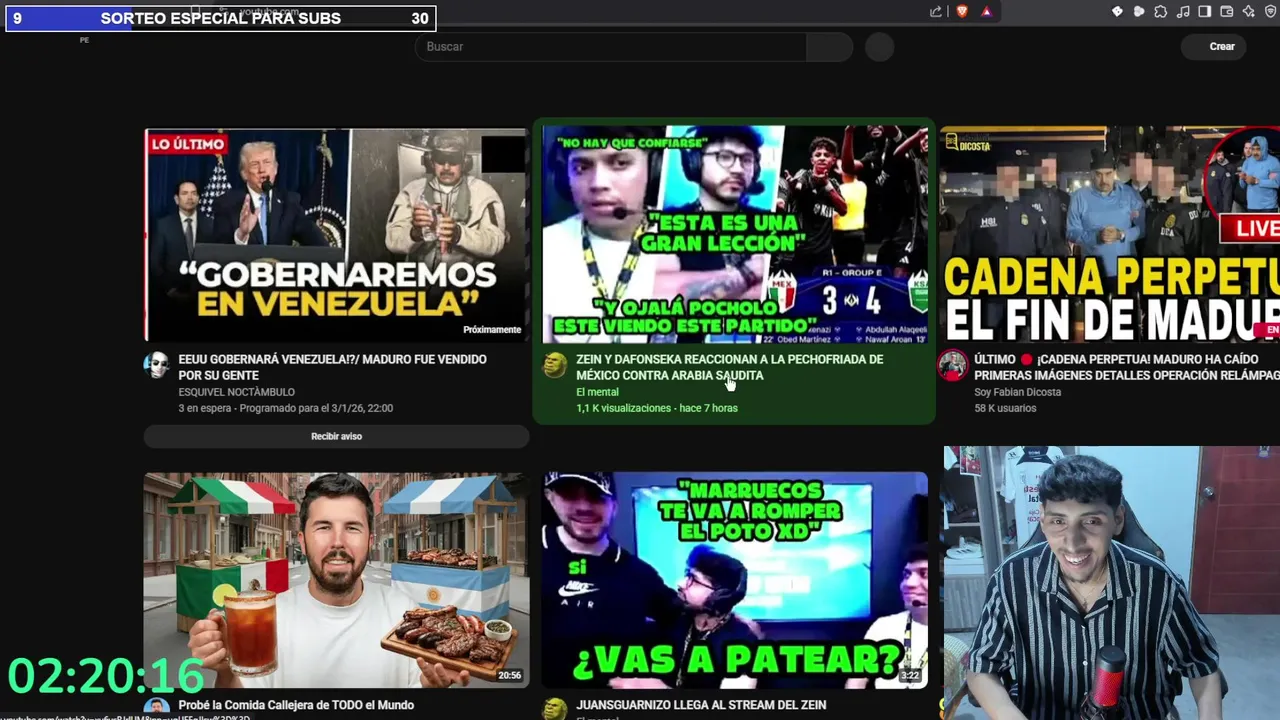
Task: Open the Probé la Comida Callejera video title
Action: point(296,705)
